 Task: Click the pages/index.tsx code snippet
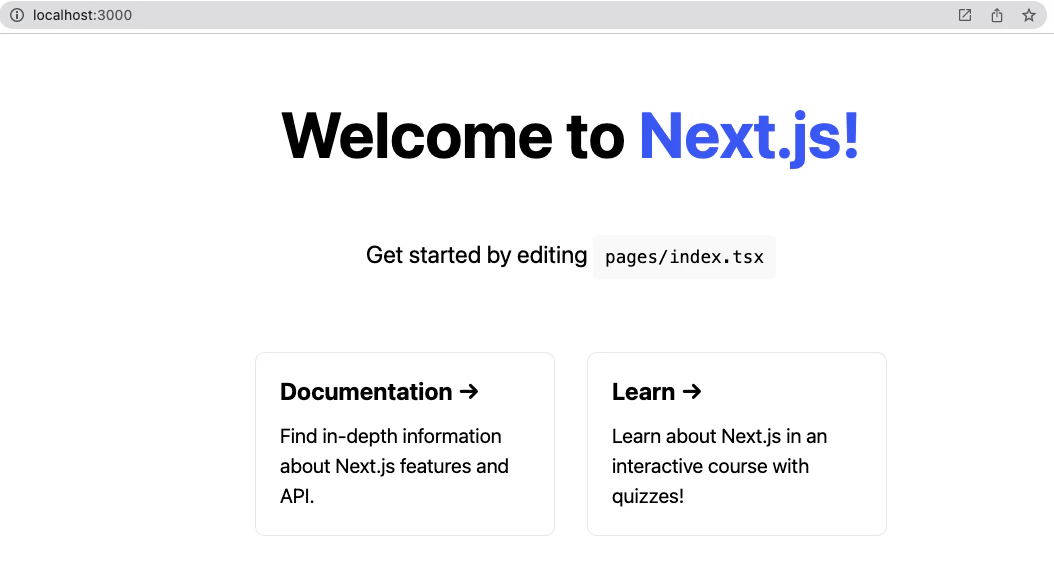684,257
